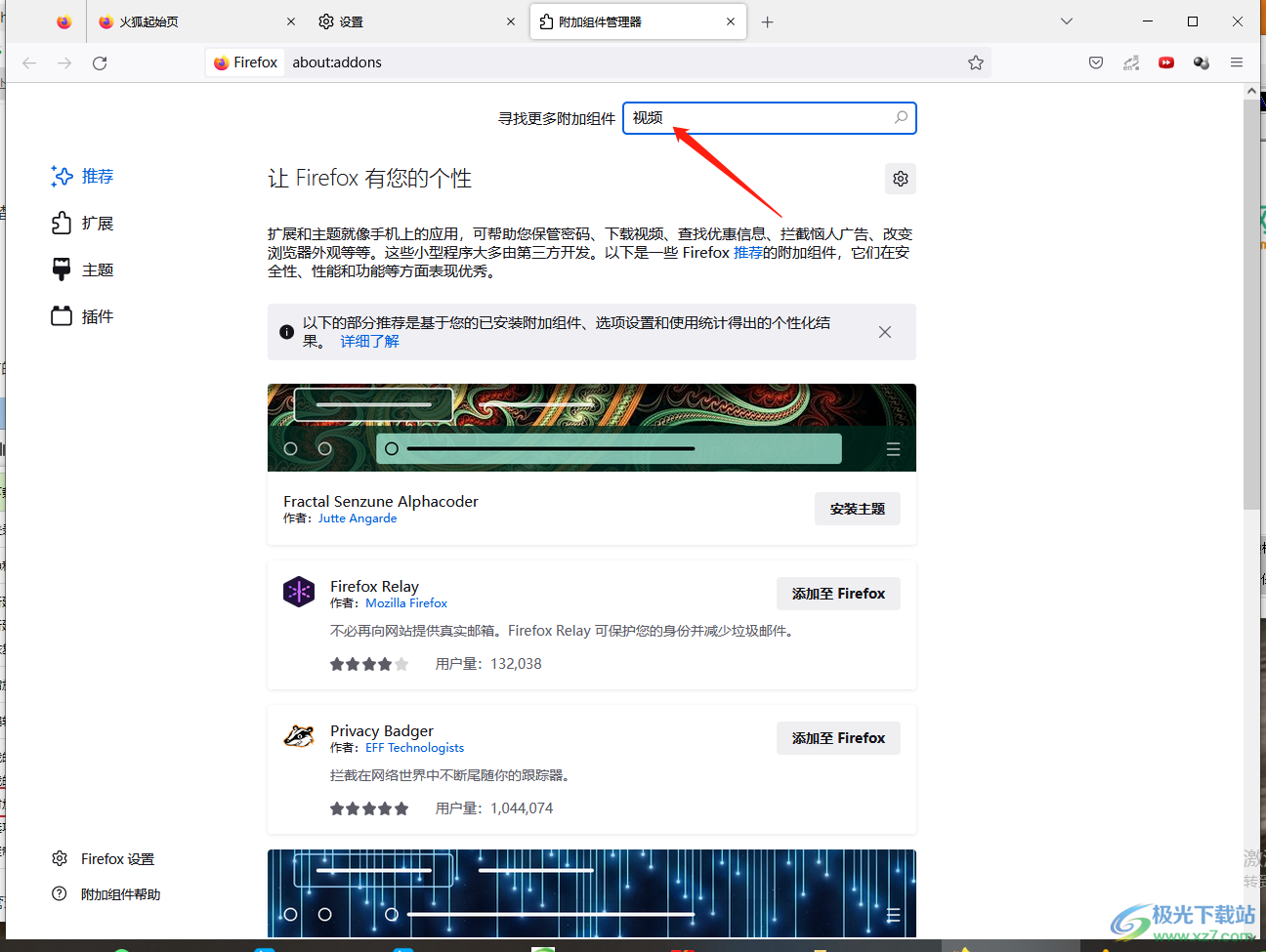Open 附加组件帮助 link
Screen dimensions: 1266x952
(x=105, y=894)
